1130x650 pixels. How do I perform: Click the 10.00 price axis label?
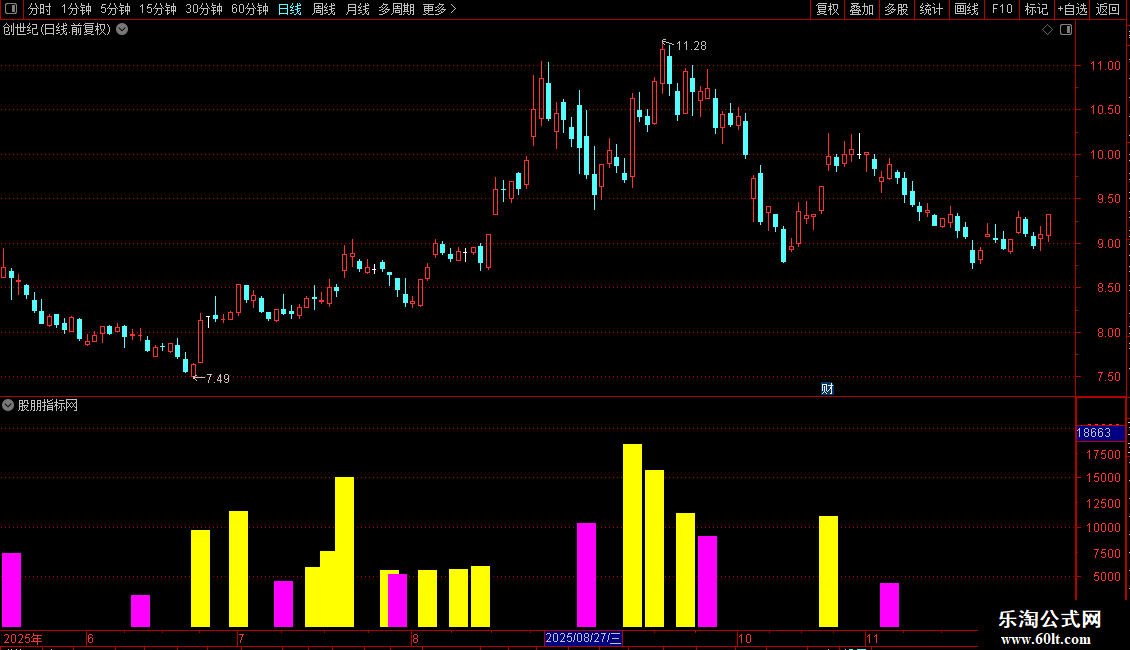coord(1105,155)
